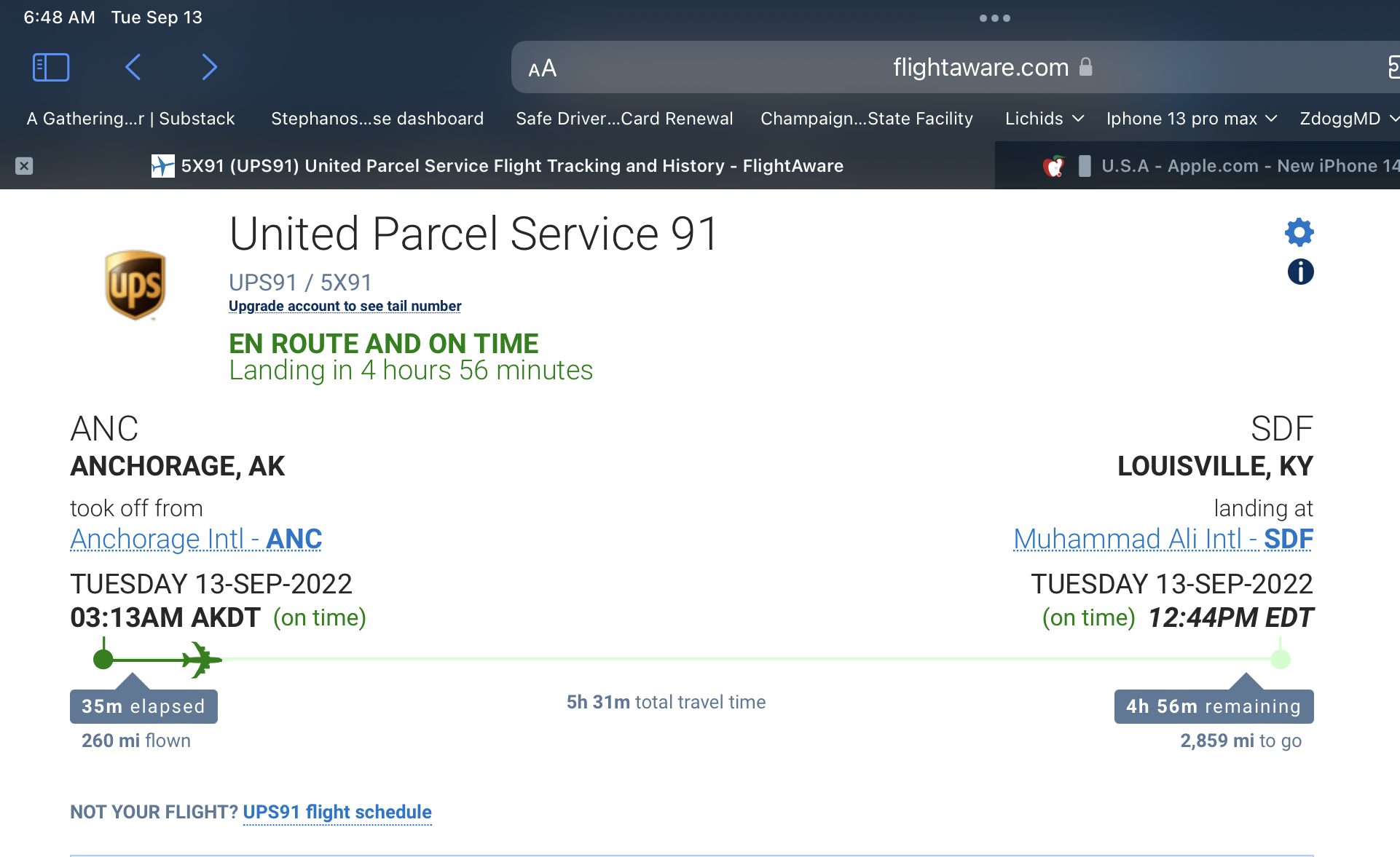Screen dimensions: 1400x857
Task: Click the United Parcel Service 91 heading
Action: [474, 234]
